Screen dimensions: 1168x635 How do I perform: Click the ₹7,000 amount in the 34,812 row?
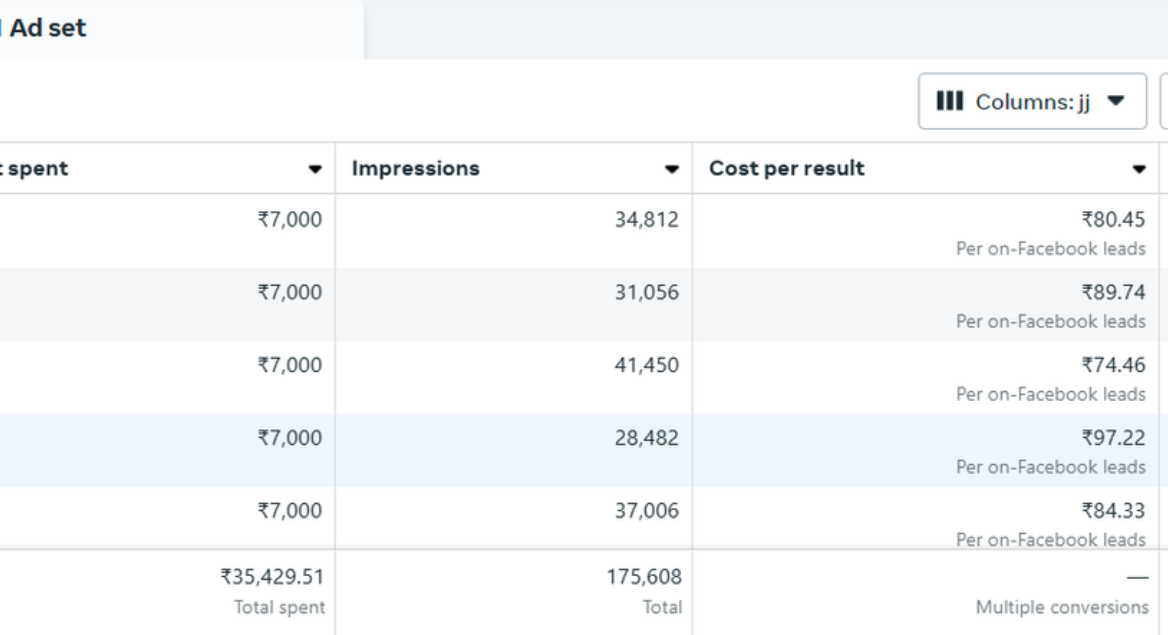point(290,220)
